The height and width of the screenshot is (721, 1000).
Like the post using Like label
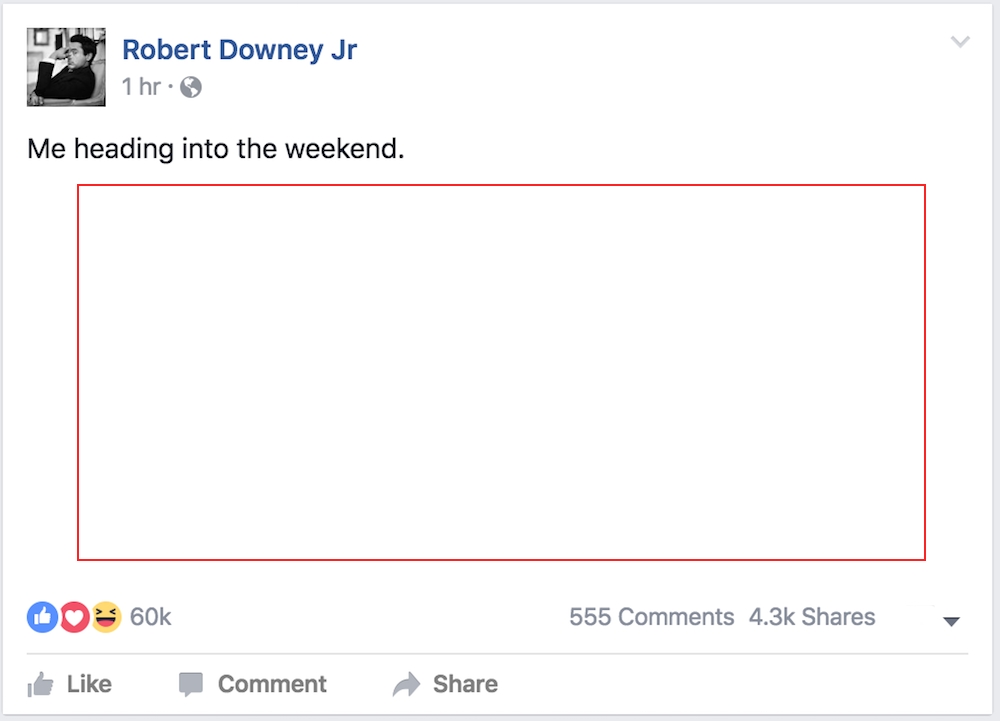coord(89,684)
